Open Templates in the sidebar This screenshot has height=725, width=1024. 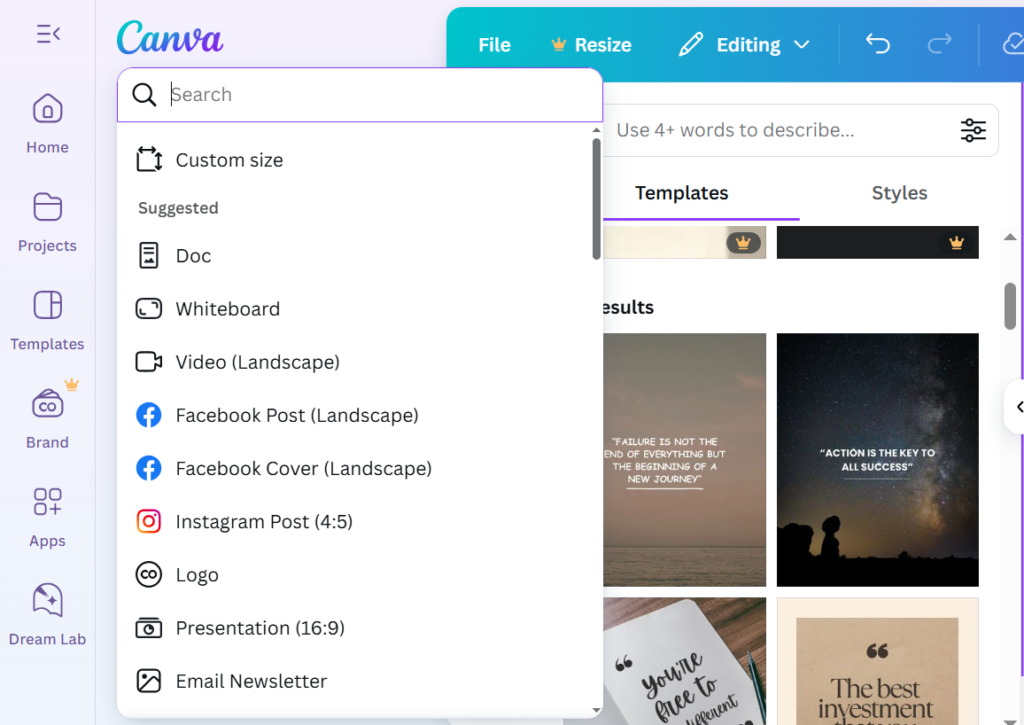(47, 320)
